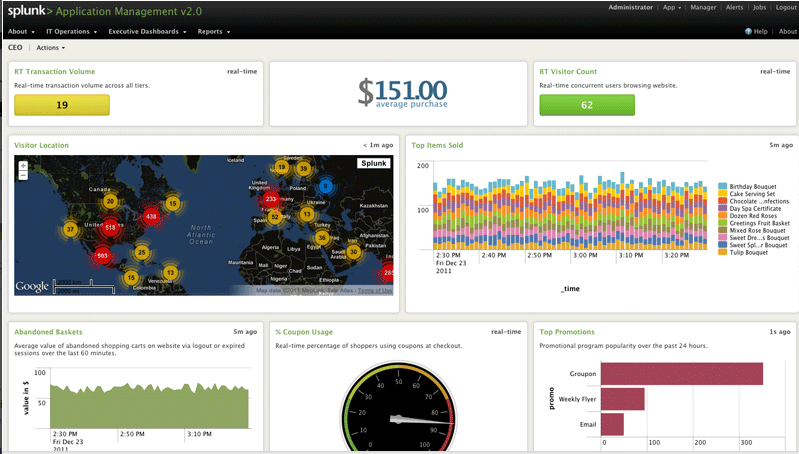The image size is (799, 454).
Task: Click the blue 0 map marker
Action: coord(326,186)
